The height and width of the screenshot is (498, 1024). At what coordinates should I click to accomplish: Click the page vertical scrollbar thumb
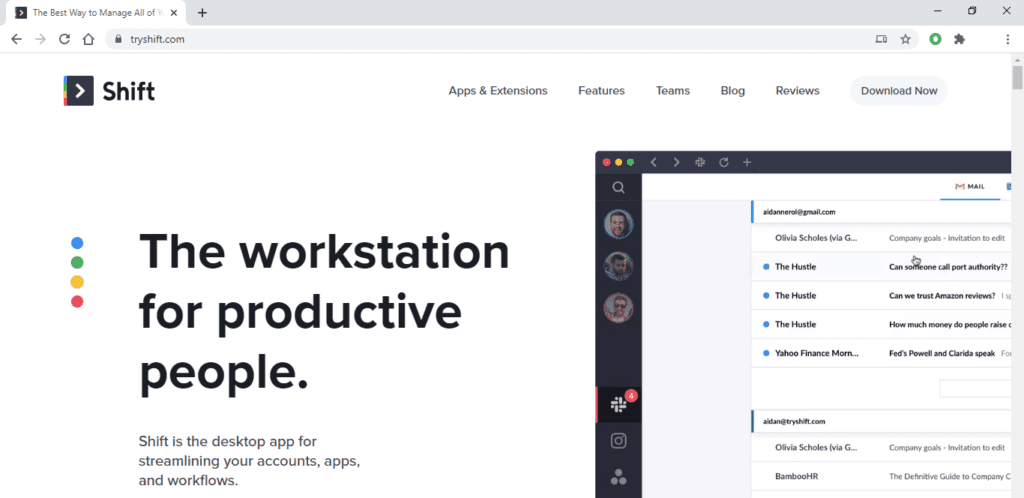tap(1017, 76)
